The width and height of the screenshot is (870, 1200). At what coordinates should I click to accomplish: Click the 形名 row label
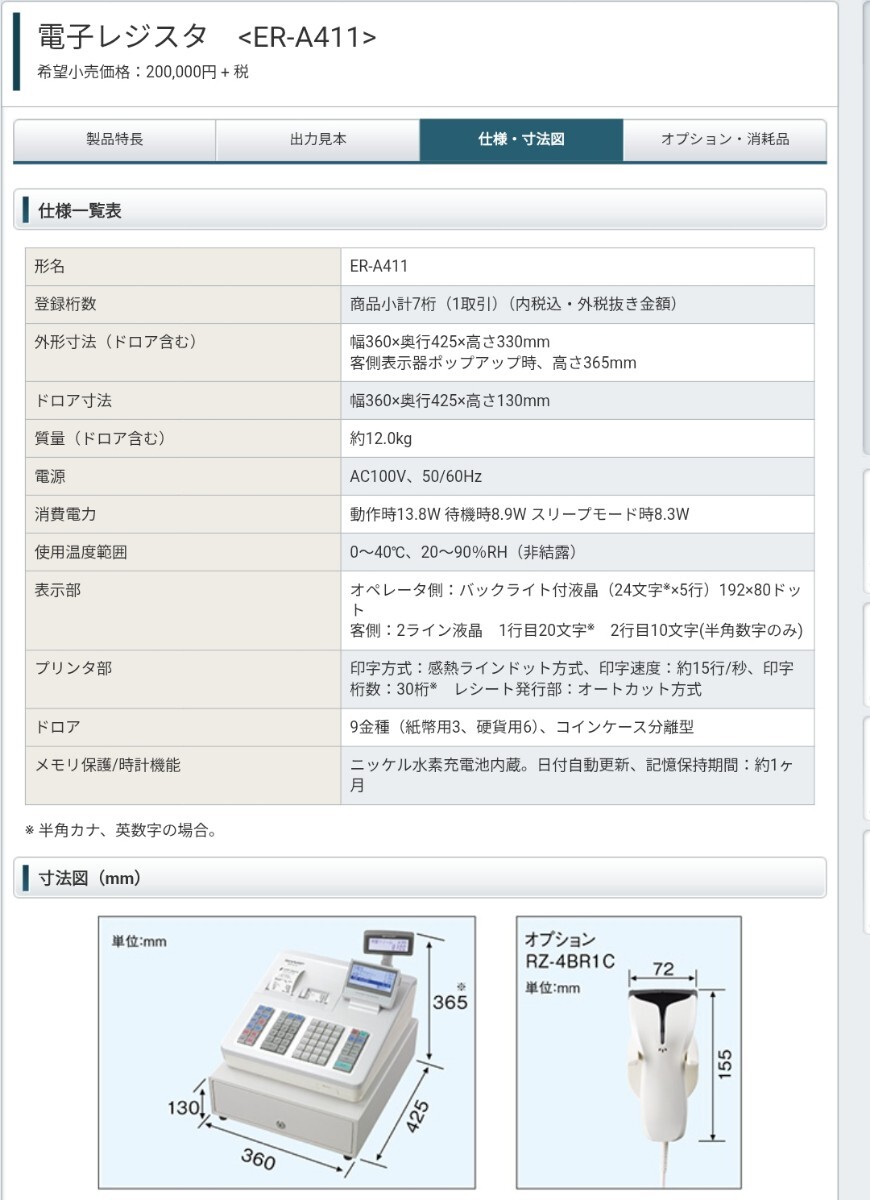(x=50, y=266)
